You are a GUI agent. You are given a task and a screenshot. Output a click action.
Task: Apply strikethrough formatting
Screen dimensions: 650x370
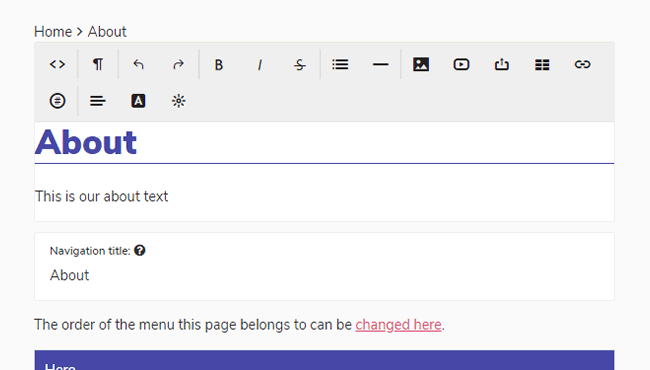point(300,64)
